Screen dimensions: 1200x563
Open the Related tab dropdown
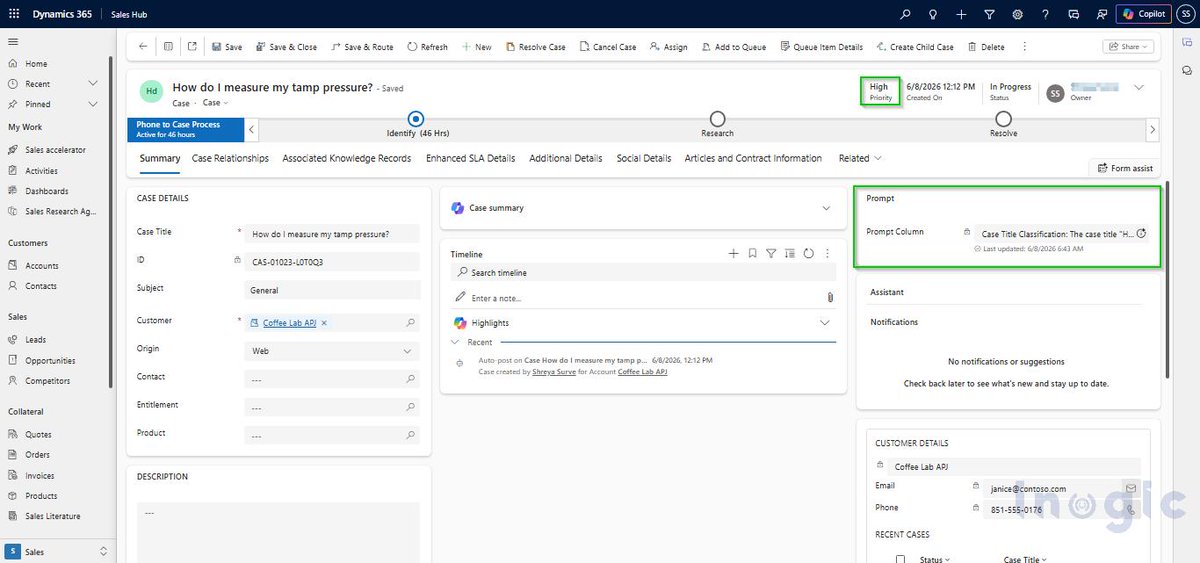pos(860,158)
